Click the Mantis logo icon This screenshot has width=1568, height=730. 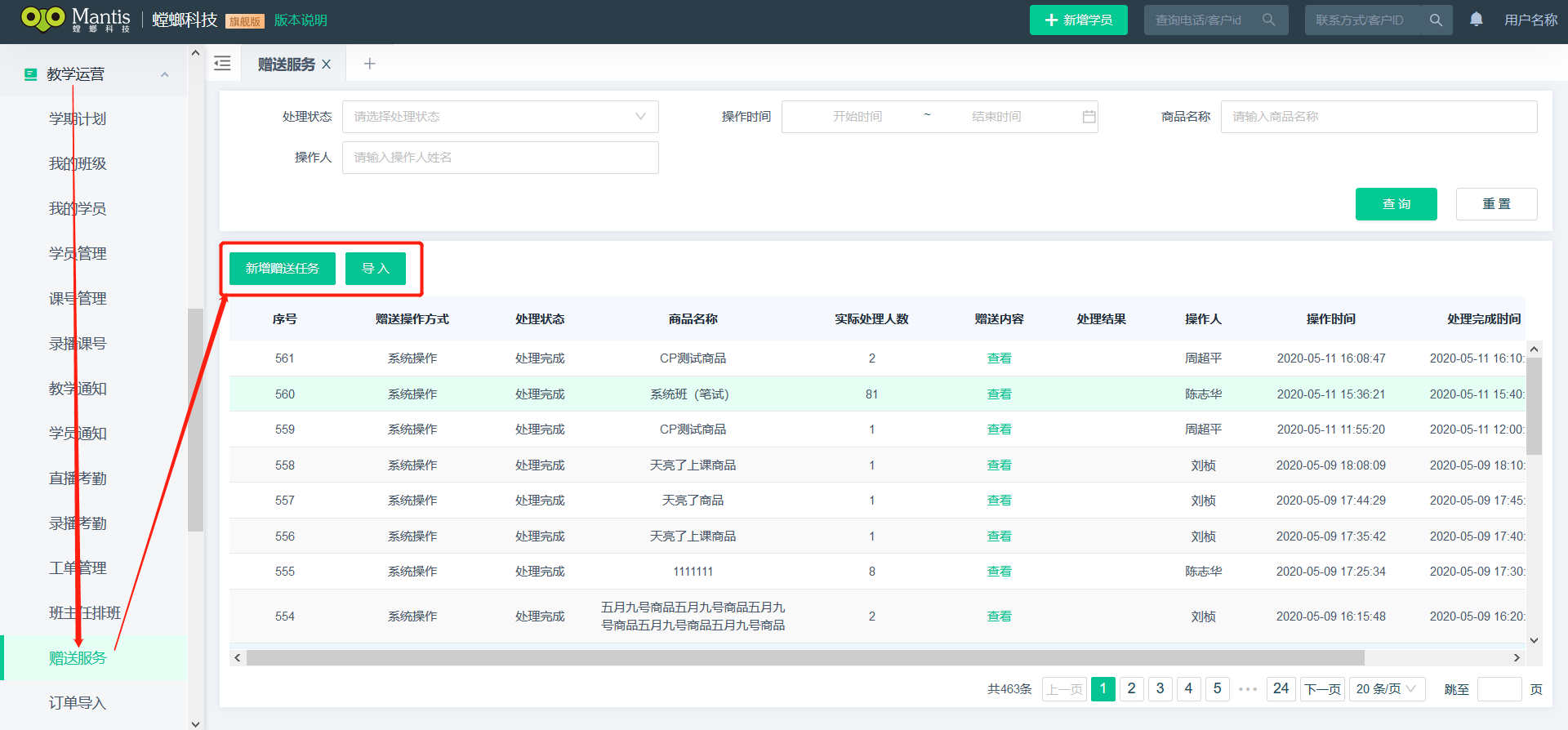click(x=42, y=19)
